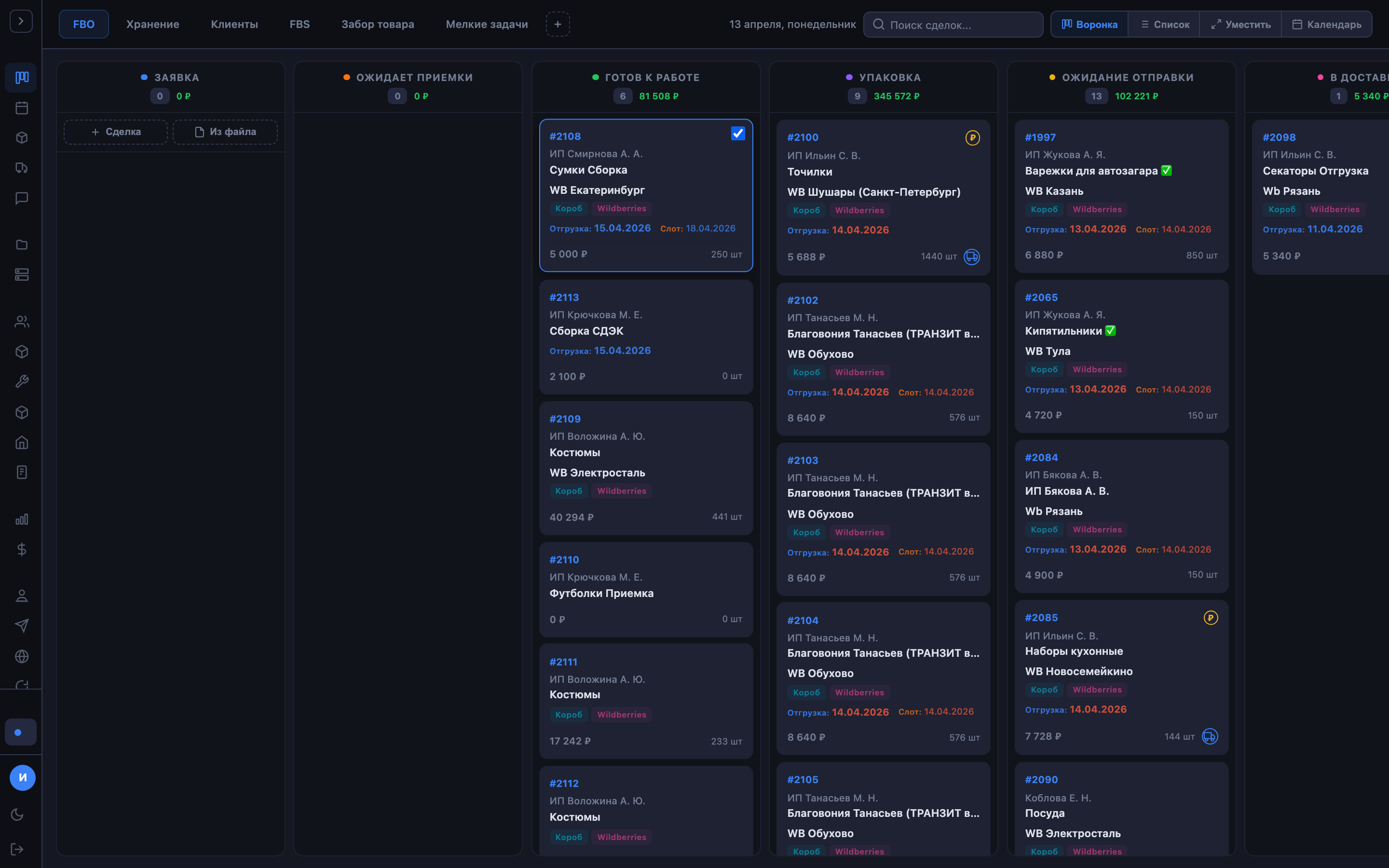Expand the sidebar with the chevron button
The width and height of the screenshot is (1389, 868).
click(21, 21)
